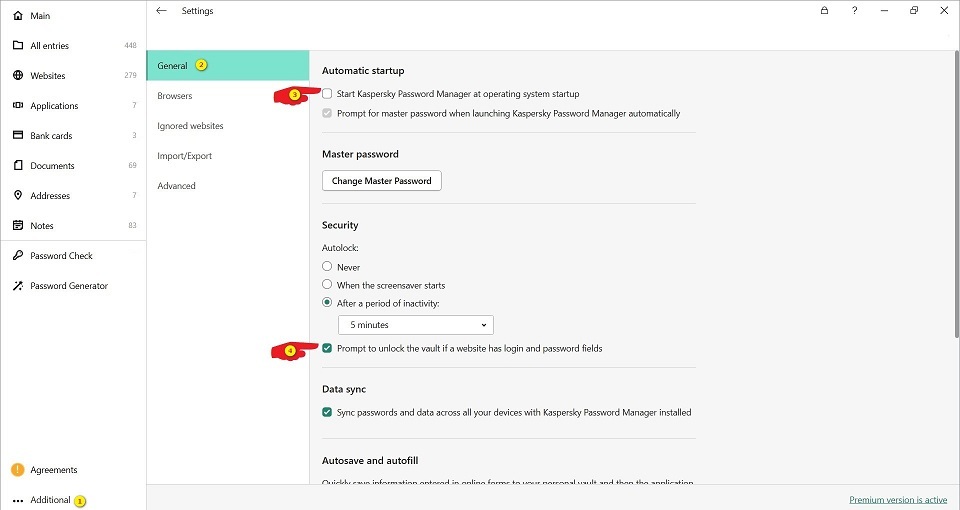Click the Addresses location pin icon
This screenshot has height=510, width=960.
click(x=18, y=195)
